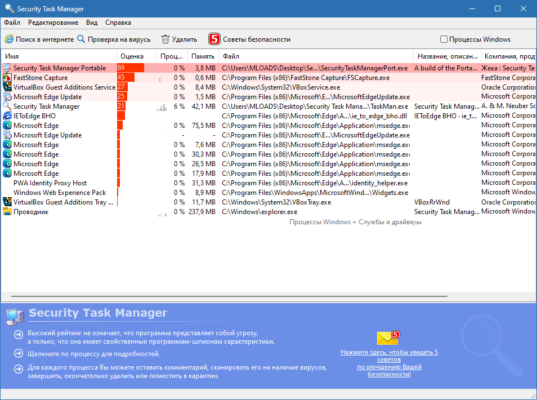Click the A build of the Porta... description
This screenshot has height=400, width=537.
[x=446, y=68]
